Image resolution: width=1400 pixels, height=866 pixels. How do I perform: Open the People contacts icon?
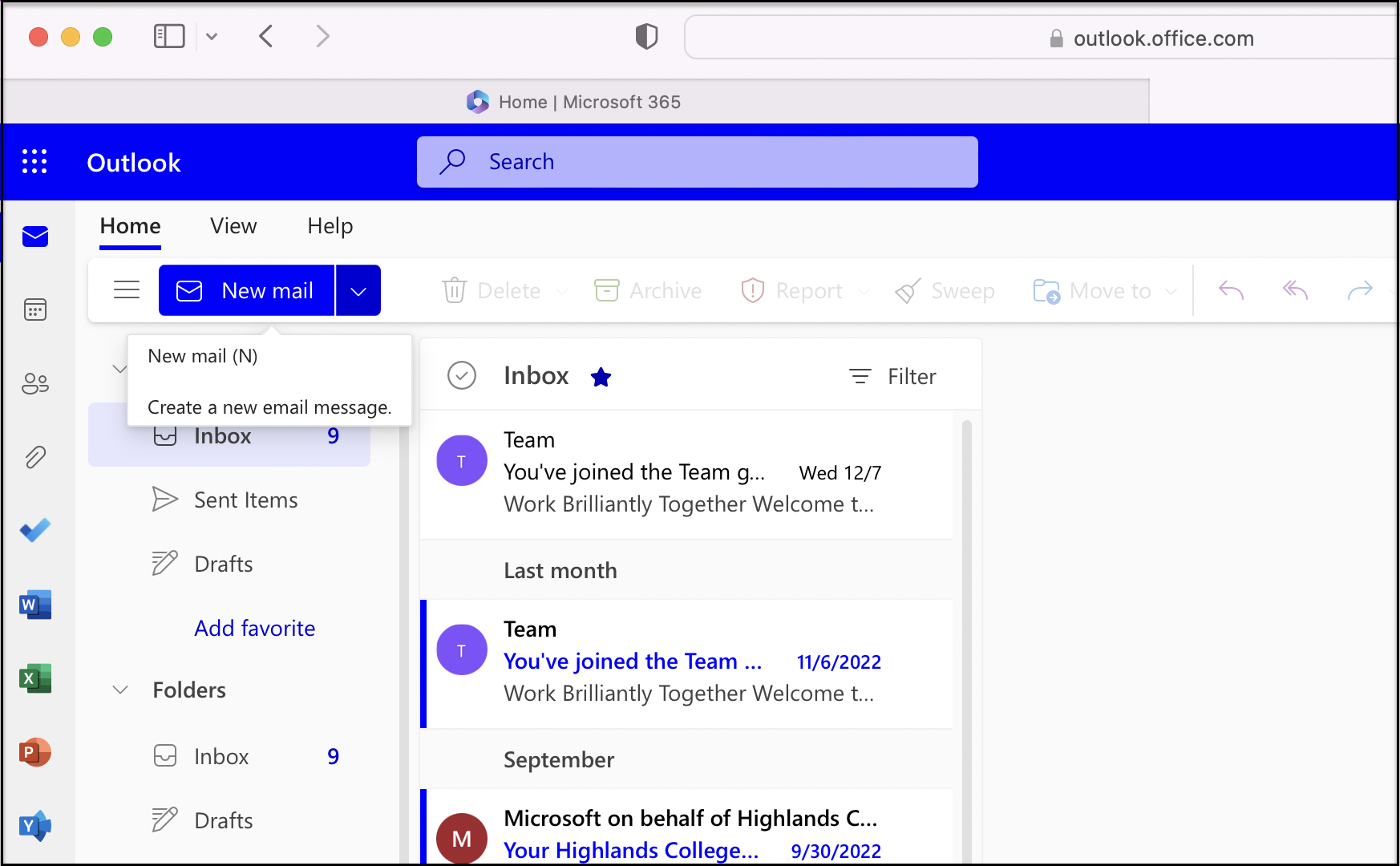tap(35, 384)
